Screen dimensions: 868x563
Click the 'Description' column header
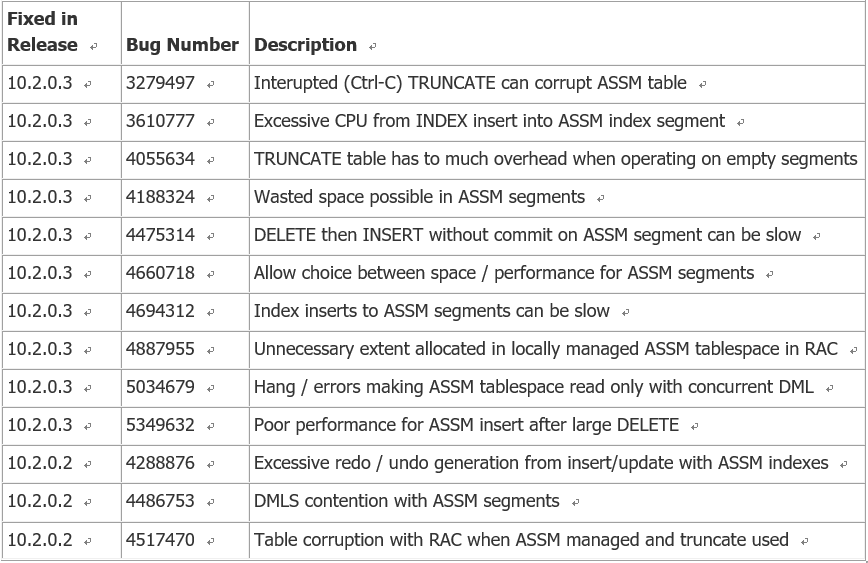pos(305,45)
